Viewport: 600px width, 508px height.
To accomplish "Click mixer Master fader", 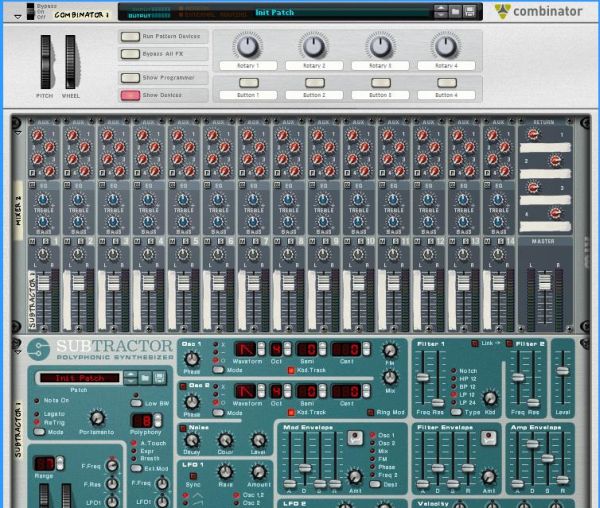I will (545, 282).
